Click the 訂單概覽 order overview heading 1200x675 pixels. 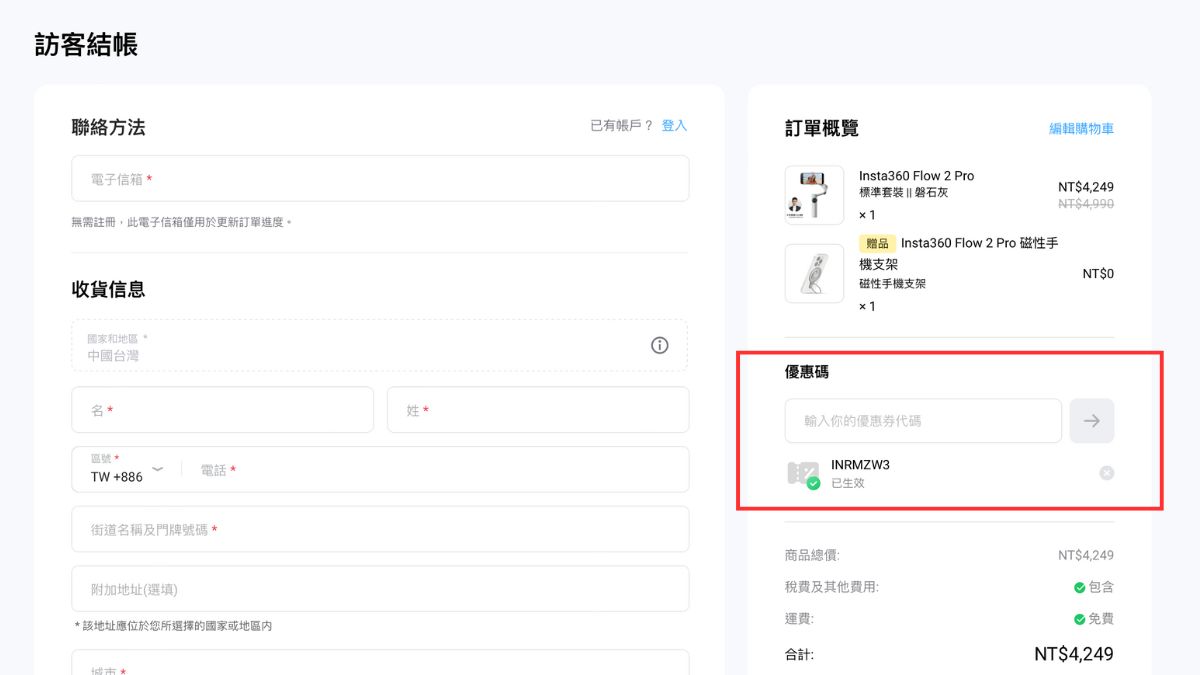pos(822,128)
